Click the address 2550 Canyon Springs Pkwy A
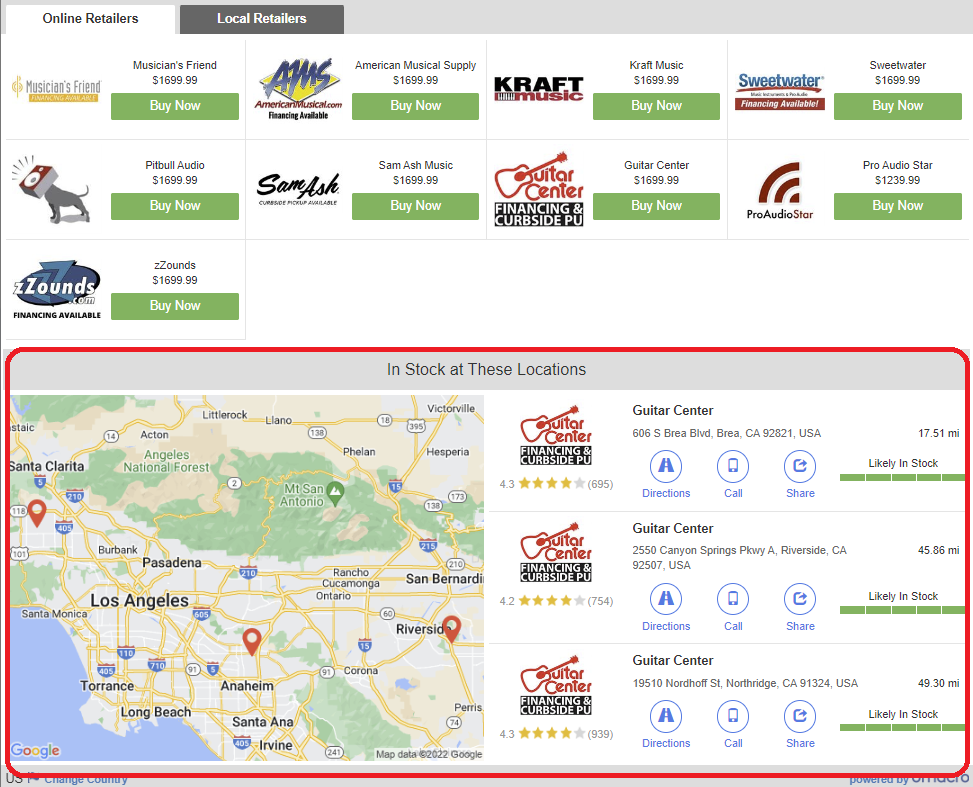The height and width of the screenshot is (787, 973). 739,557
